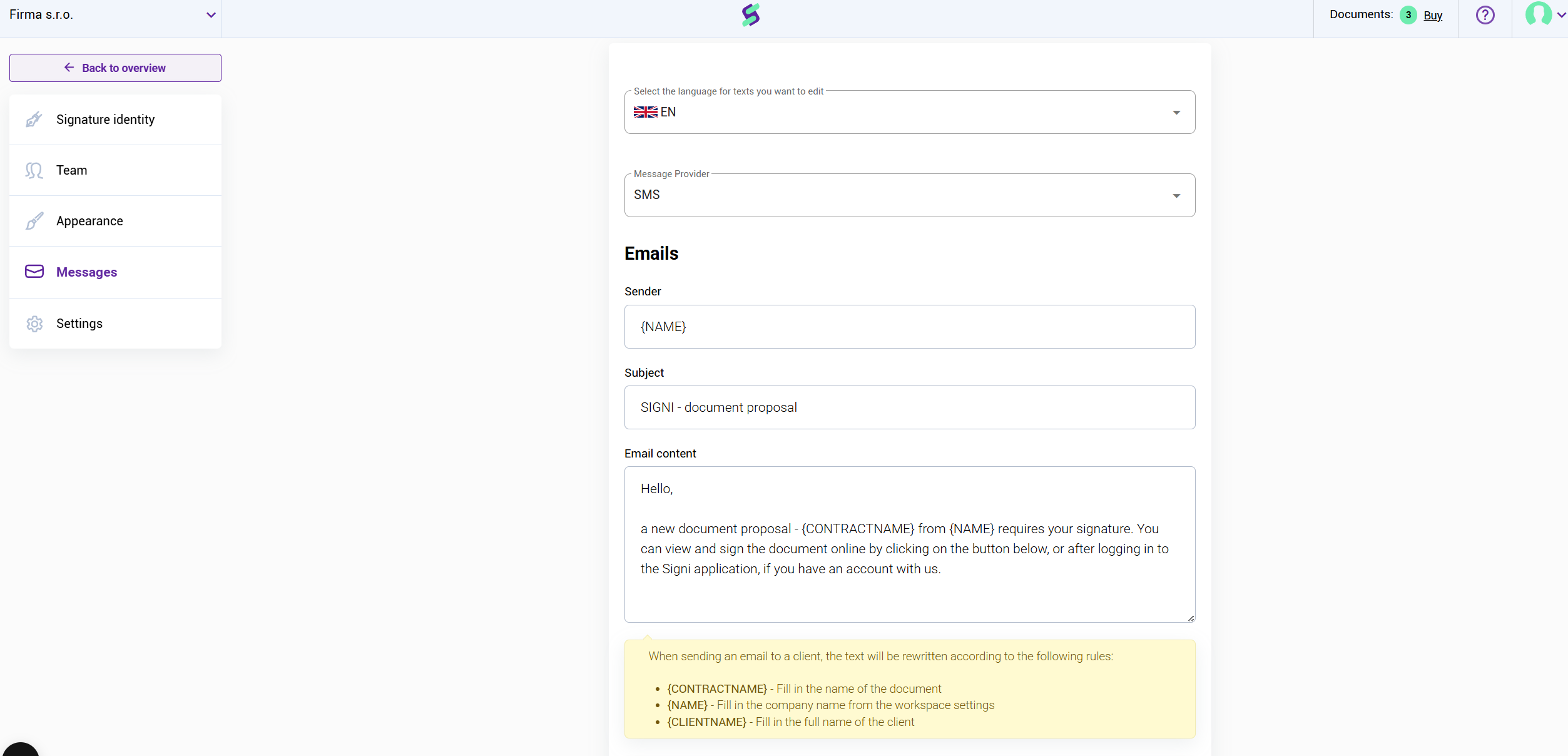This screenshot has height=756, width=1568.
Task: Click the Team people icon
Action: (x=34, y=170)
